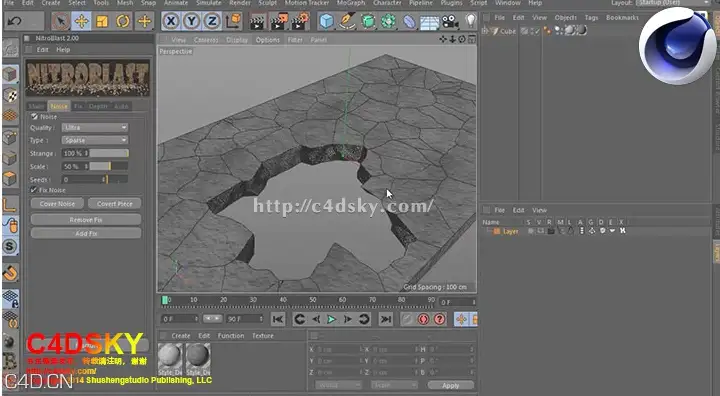Open the Object Manager Tags menu
The height and width of the screenshot is (396, 720).
point(591,17)
